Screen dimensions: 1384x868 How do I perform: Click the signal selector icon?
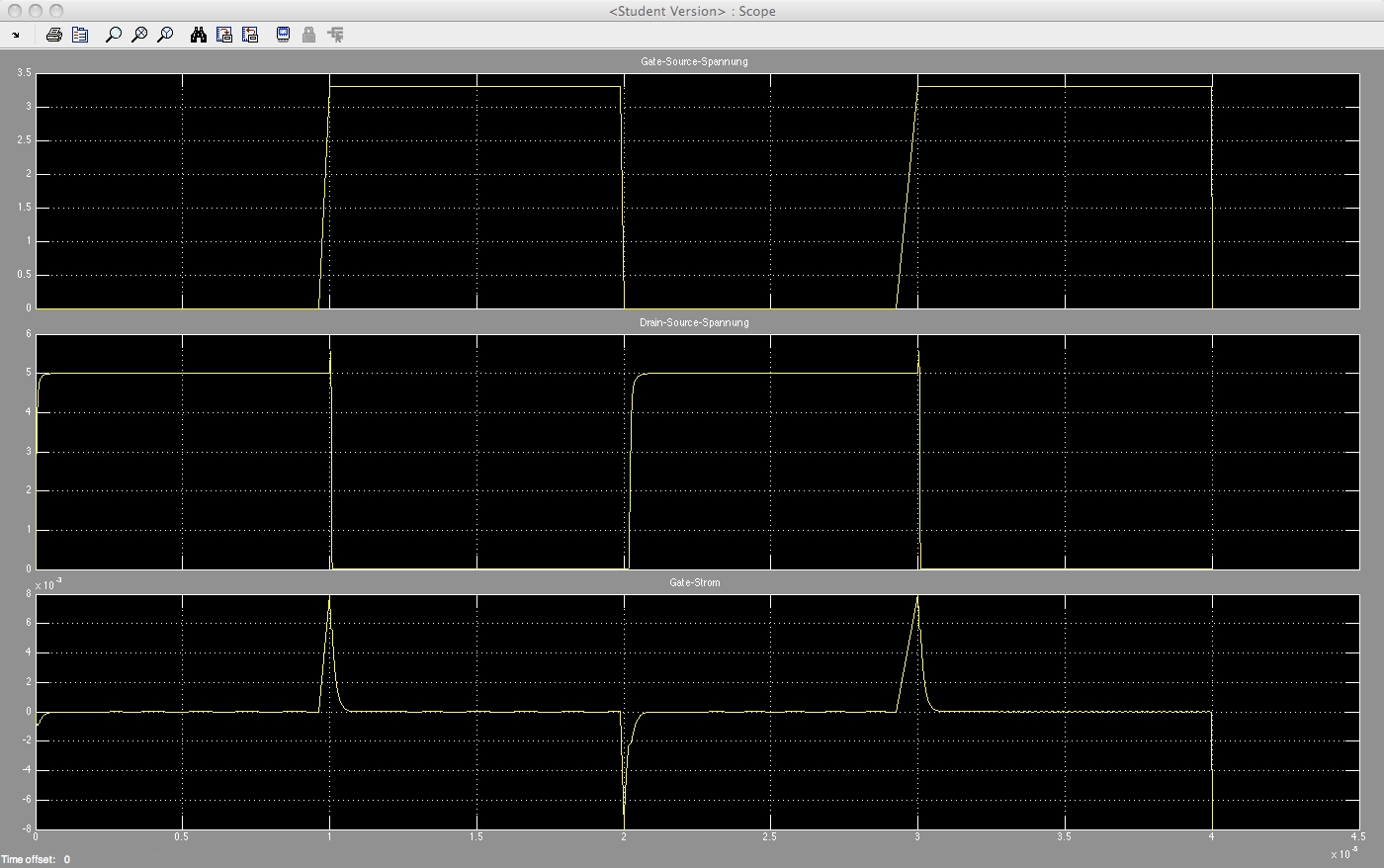[x=335, y=35]
